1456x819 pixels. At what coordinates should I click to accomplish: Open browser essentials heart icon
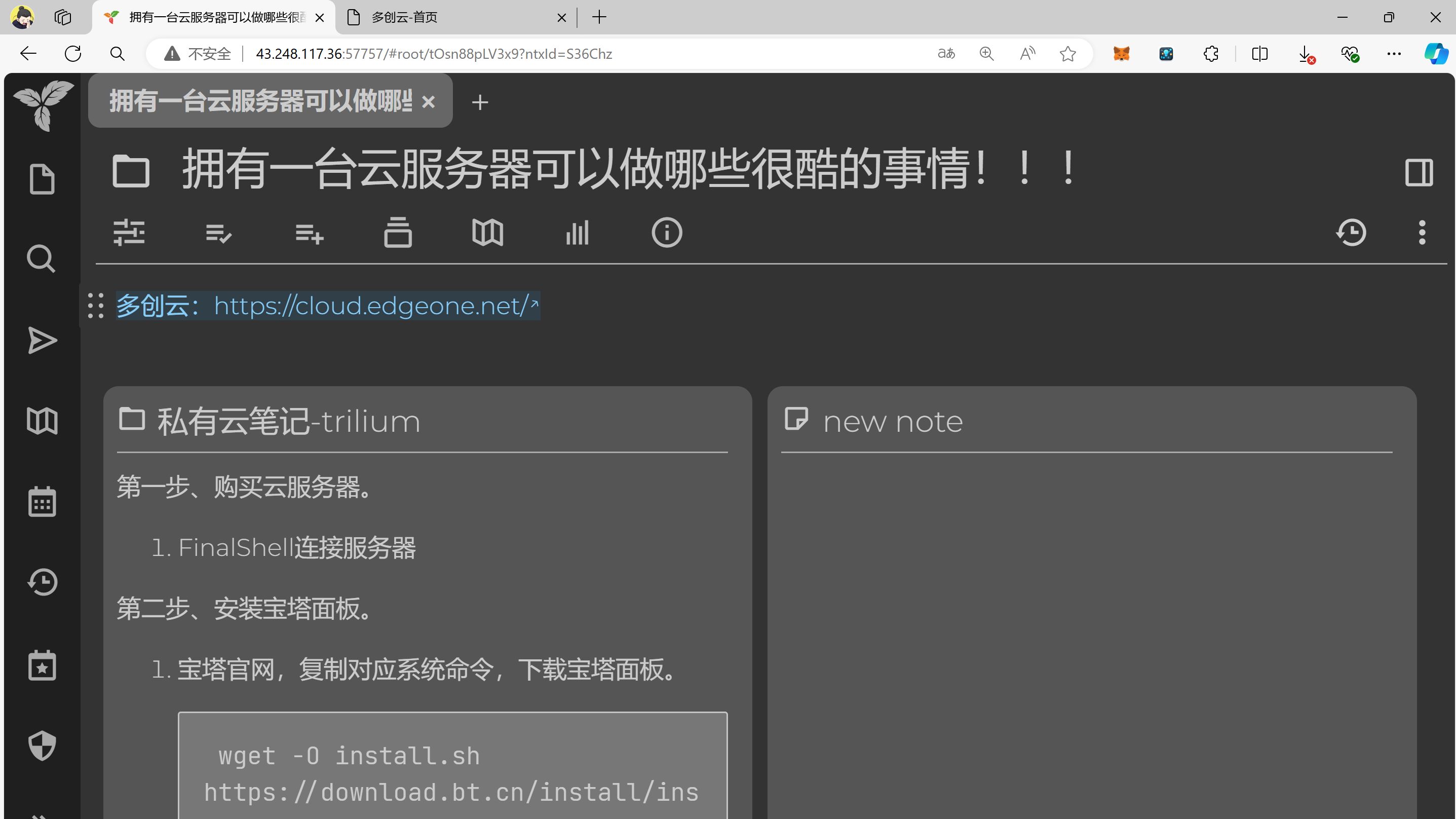coord(1350,54)
